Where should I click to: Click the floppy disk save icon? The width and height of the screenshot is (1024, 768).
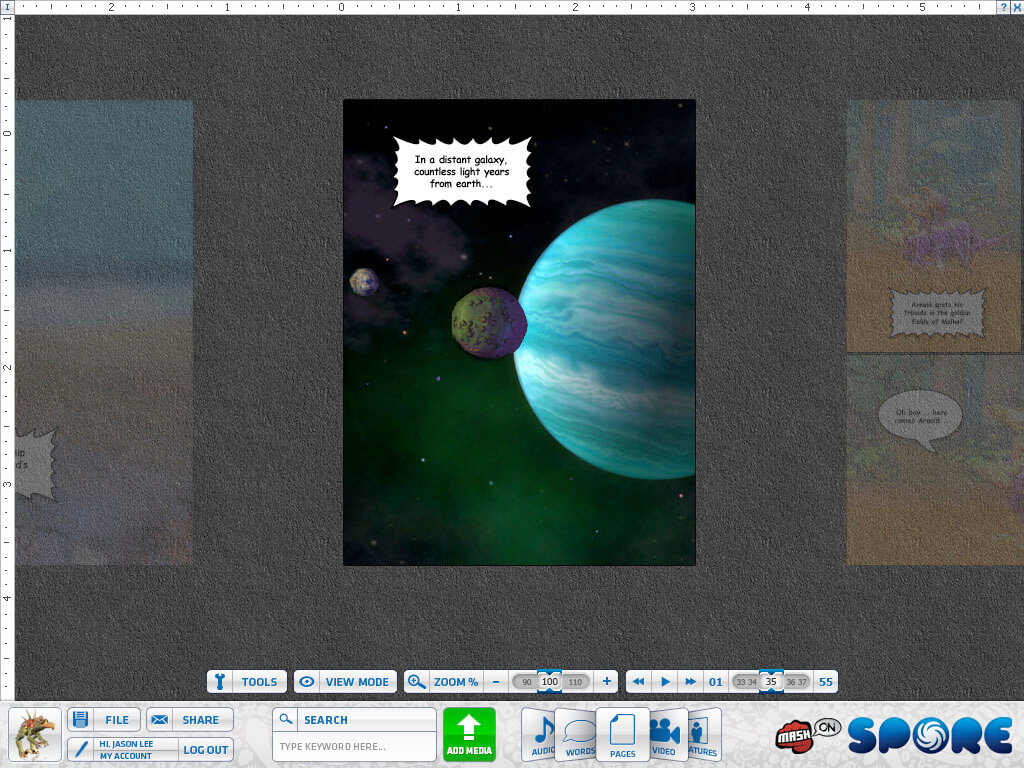coord(80,720)
